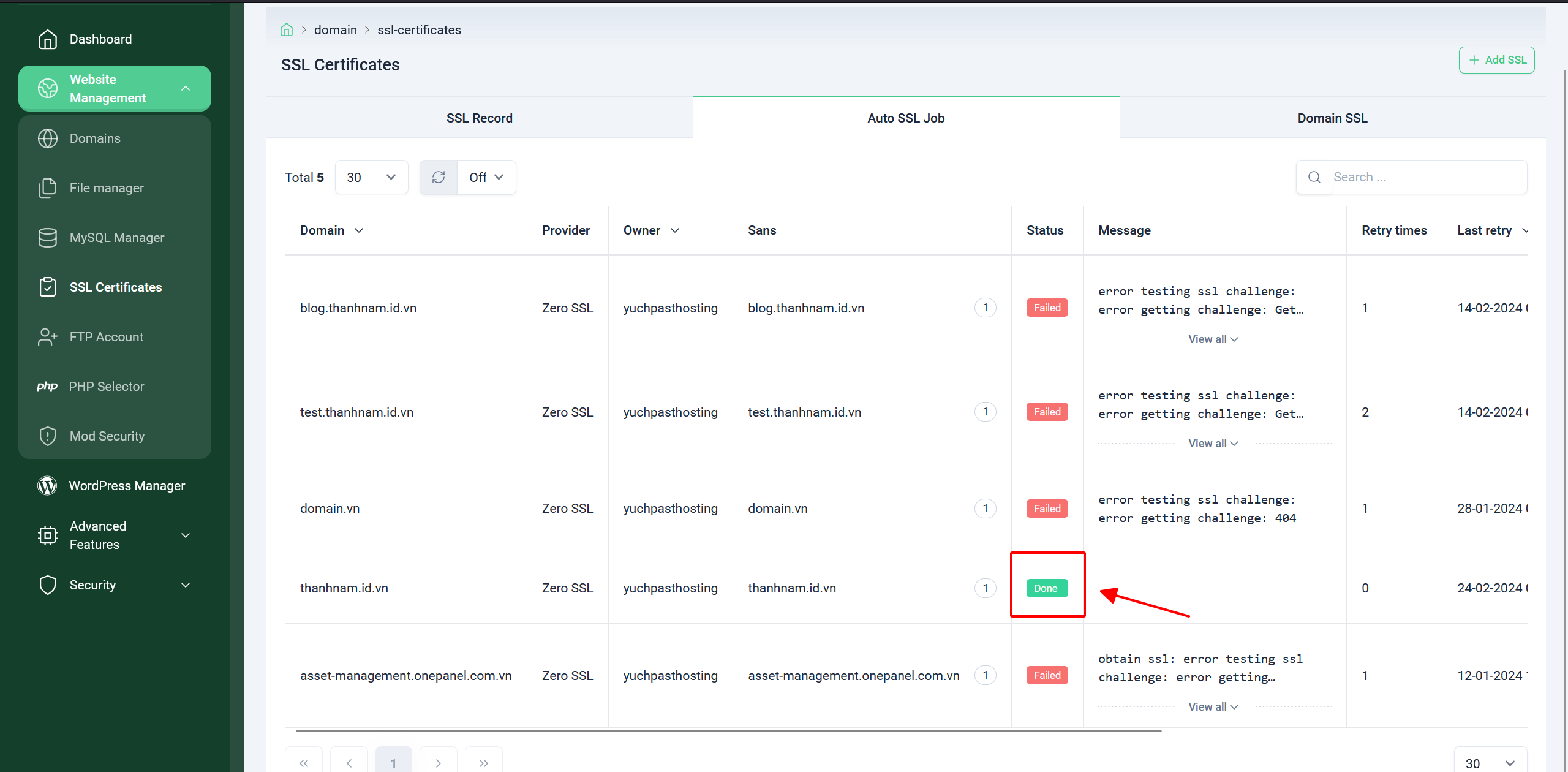Click Sans count badge for asset-management.onepanel.com.vn
The height and width of the screenshot is (772, 1568).
[986, 675]
